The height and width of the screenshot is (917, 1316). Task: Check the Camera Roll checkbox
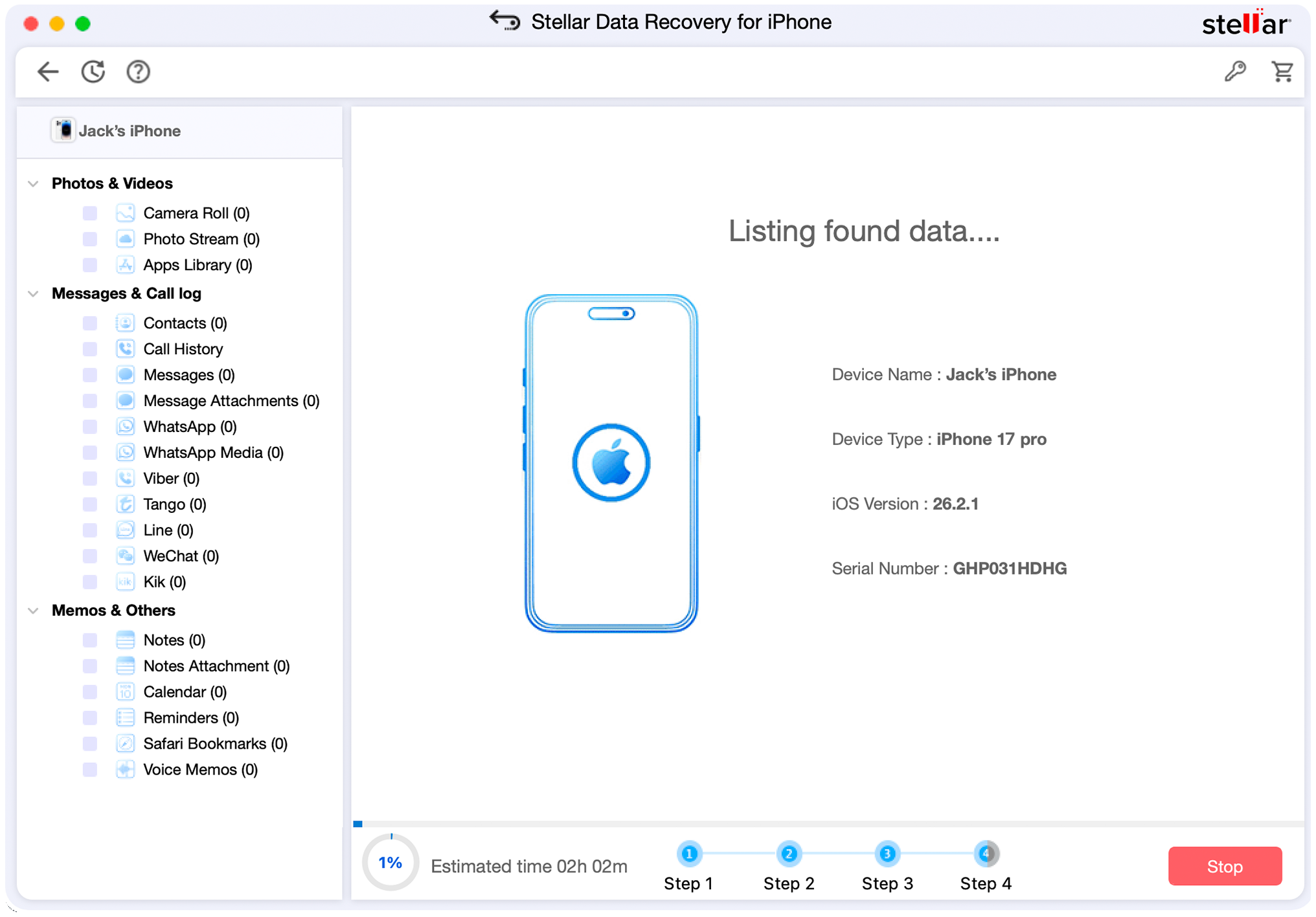click(x=90, y=213)
